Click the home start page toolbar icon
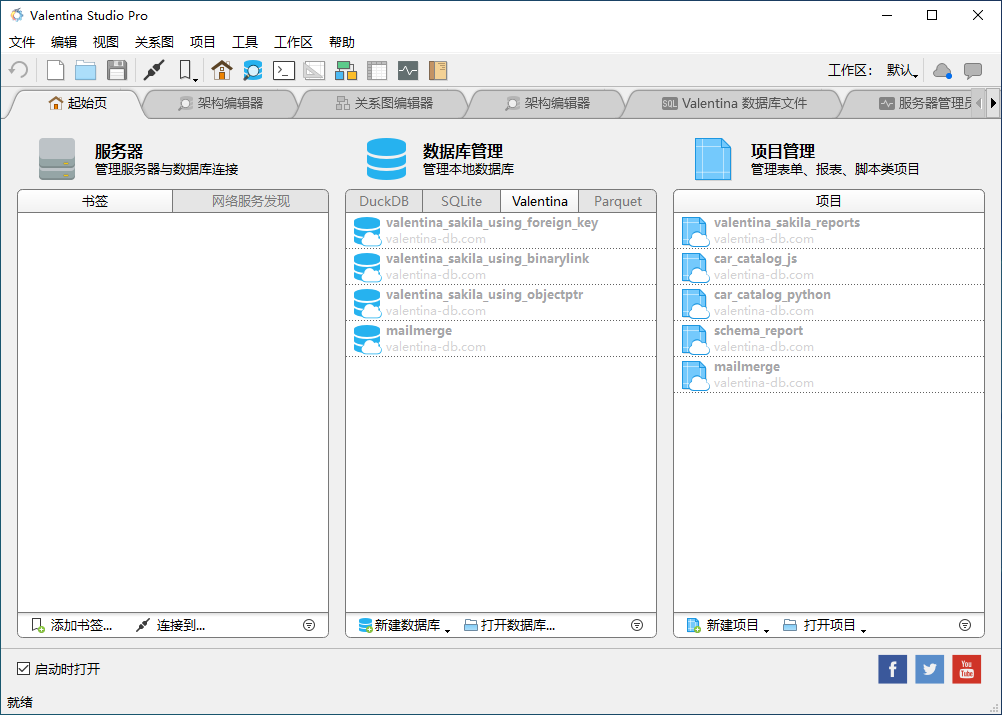Viewport: 1002px width, 715px height. 222,70
